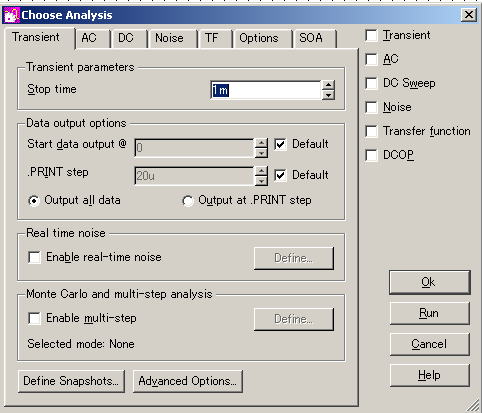Check the DC Sweep analysis box
The width and height of the screenshot is (482, 413).
pyautogui.click(x=372, y=83)
